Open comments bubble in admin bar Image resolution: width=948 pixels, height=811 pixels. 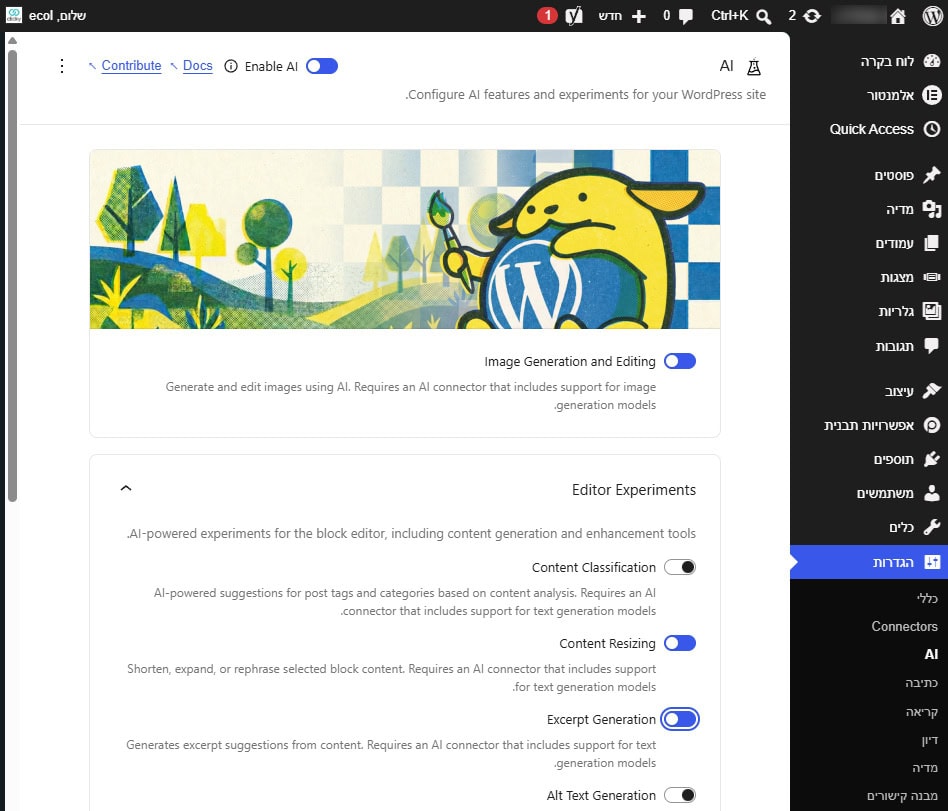click(x=686, y=16)
